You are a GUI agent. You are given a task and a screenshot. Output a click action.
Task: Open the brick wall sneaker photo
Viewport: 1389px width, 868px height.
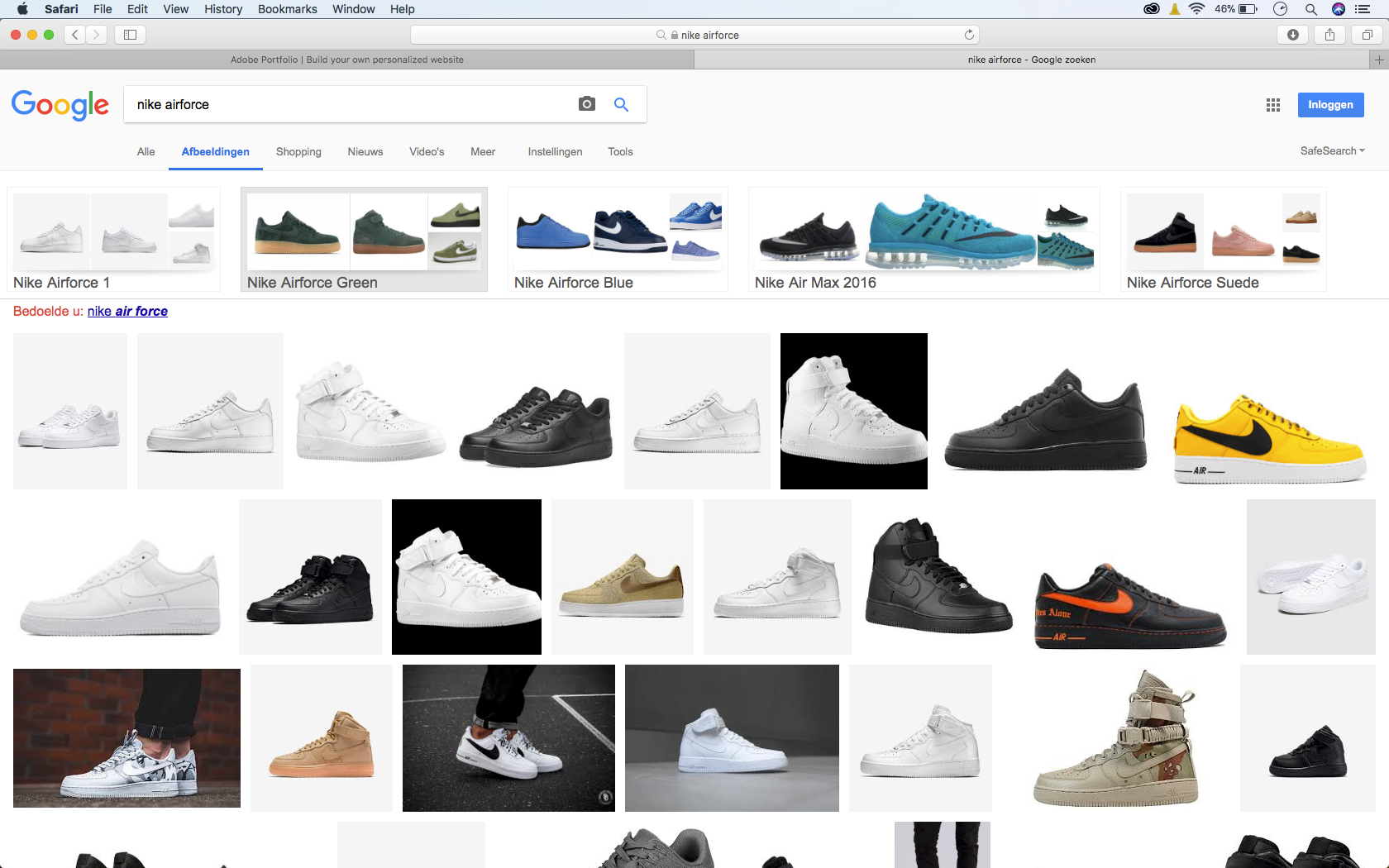click(x=126, y=738)
